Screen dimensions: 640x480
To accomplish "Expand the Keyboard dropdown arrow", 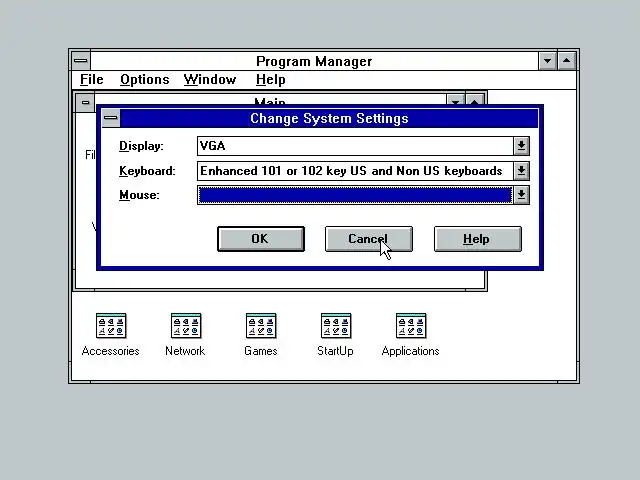I will pyautogui.click(x=521, y=171).
